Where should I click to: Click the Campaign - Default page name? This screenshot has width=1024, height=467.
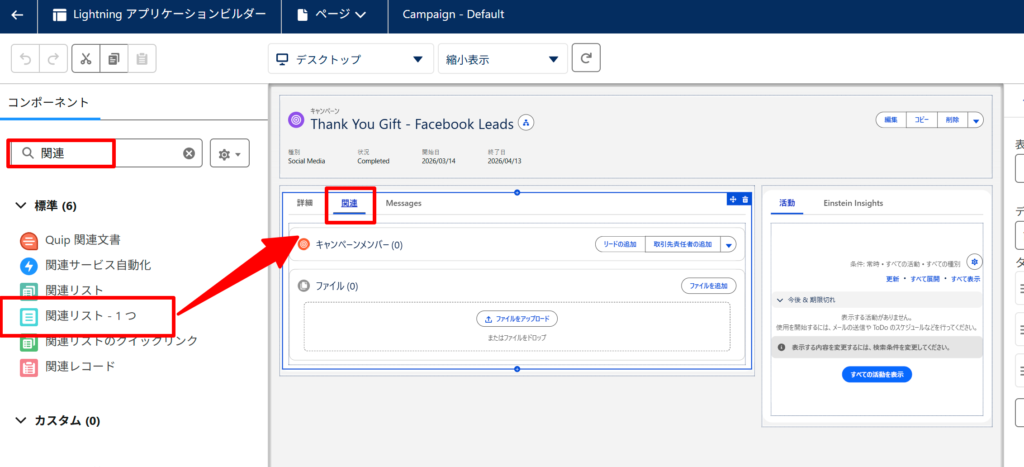click(x=453, y=14)
